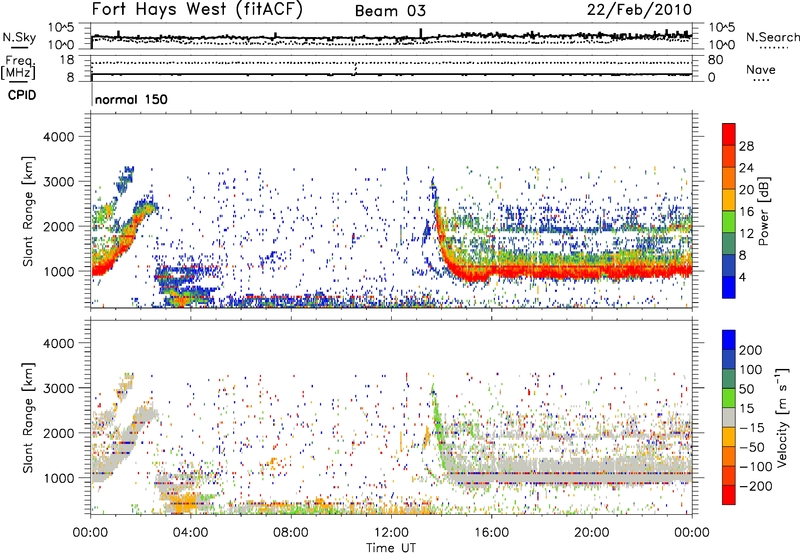This screenshot has width=800, height=554.
Task: Click the '-15' Velocity color bar label
Action: click(x=752, y=428)
